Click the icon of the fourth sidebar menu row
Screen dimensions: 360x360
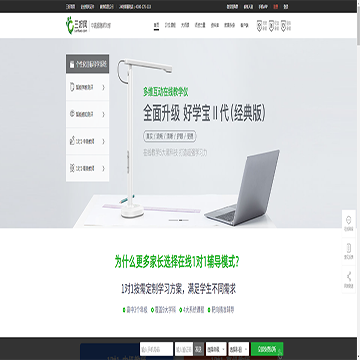coord(72,168)
